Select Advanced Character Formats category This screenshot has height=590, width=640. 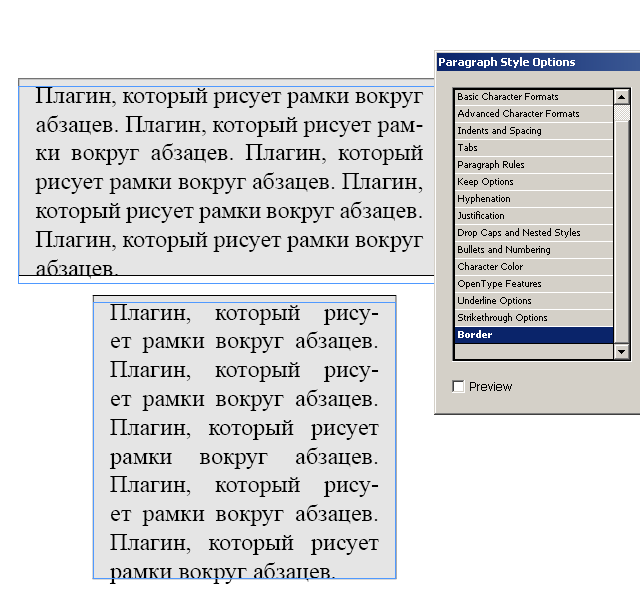pos(534,114)
